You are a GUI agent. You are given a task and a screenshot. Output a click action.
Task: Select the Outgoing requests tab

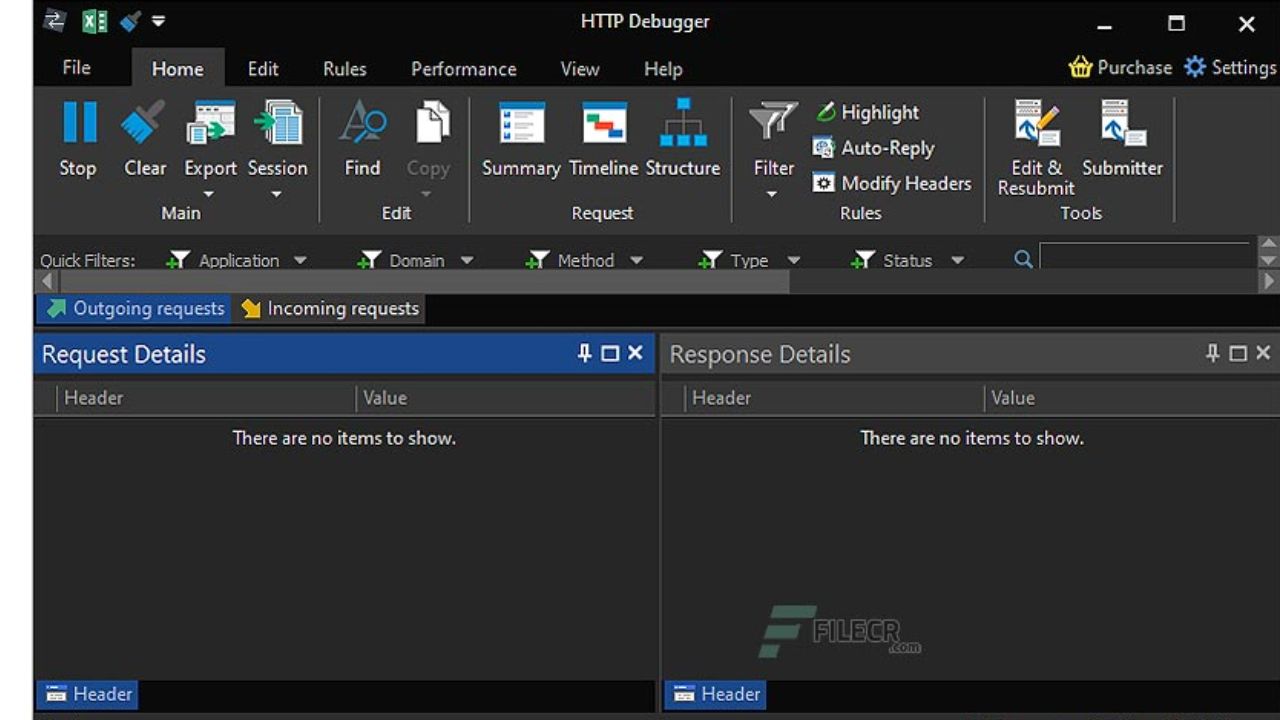pos(135,309)
